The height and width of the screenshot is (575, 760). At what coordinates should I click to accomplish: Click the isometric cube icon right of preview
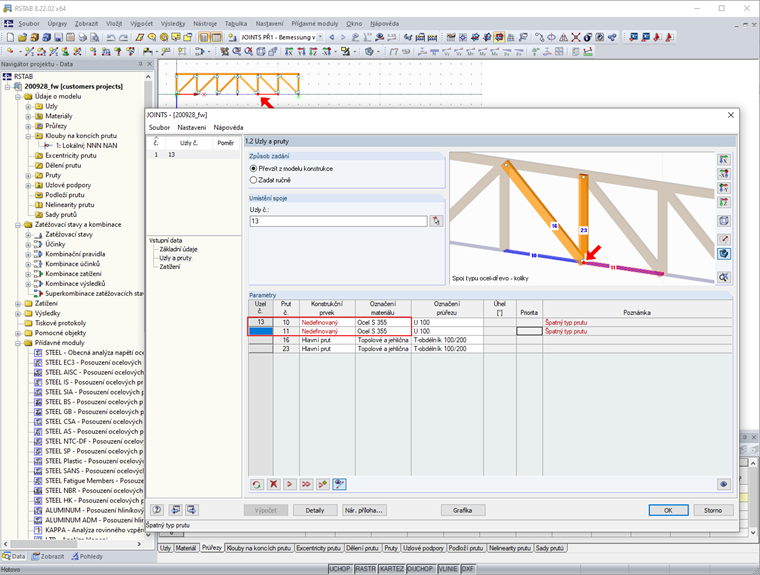point(724,221)
